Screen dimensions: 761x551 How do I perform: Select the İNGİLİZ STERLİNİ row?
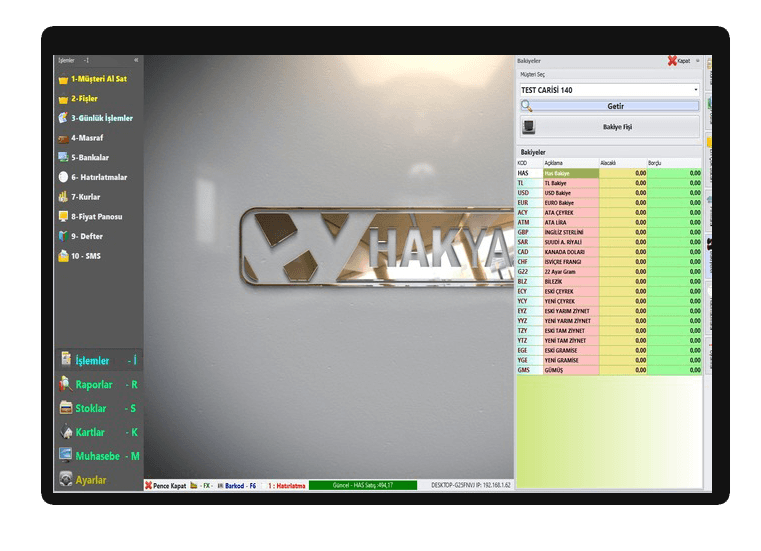click(x=609, y=232)
